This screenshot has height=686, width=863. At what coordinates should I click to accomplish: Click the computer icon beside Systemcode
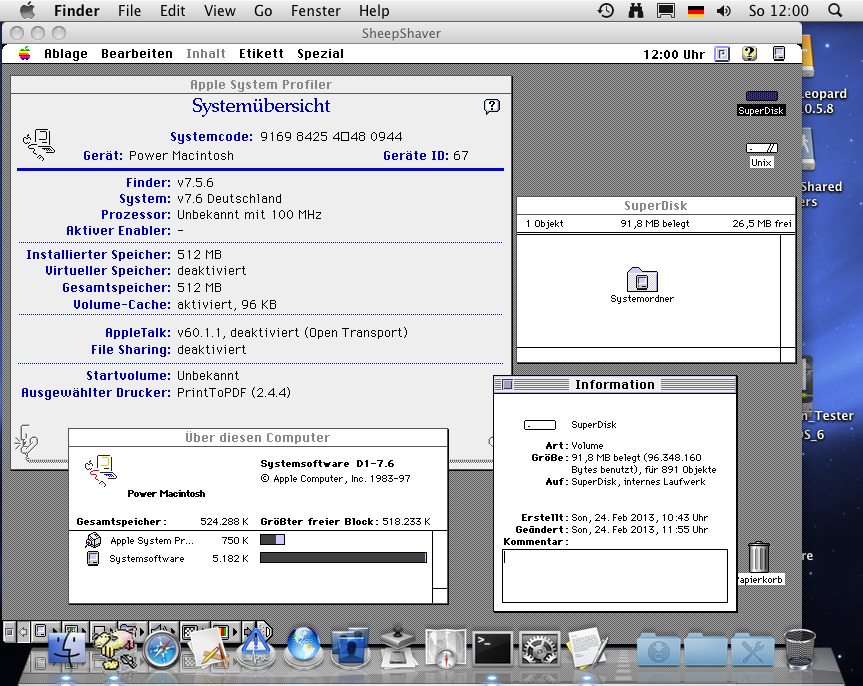(x=39, y=144)
